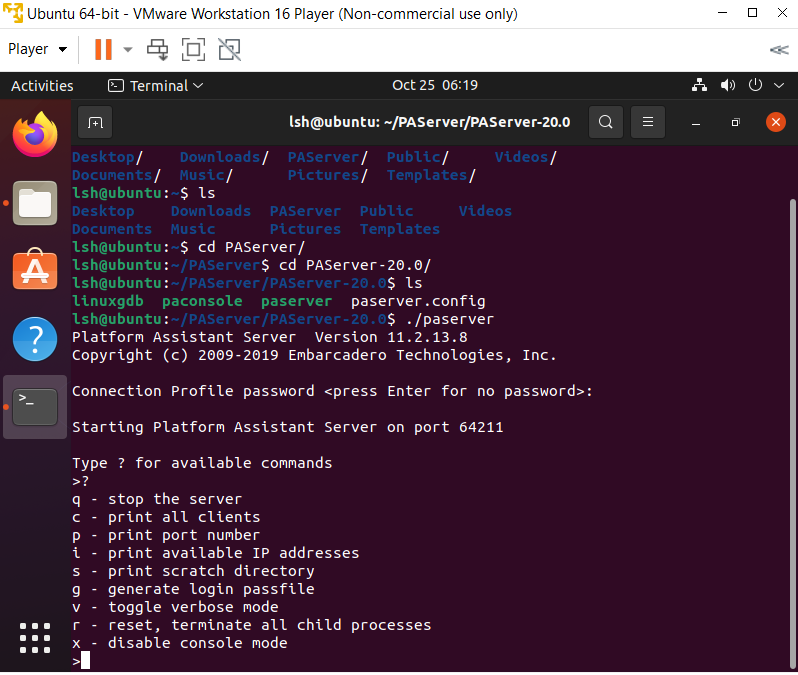Launch Firefox from the dock

(35, 134)
